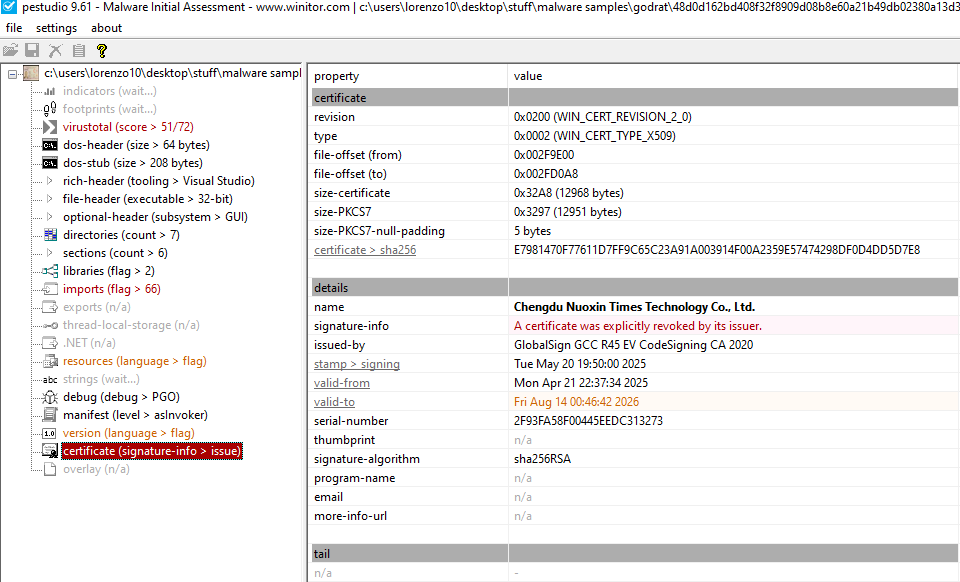The height and width of the screenshot is (582, 960).
Task: Click the open file toolbar icon
Action: click(x=10, y=50)
